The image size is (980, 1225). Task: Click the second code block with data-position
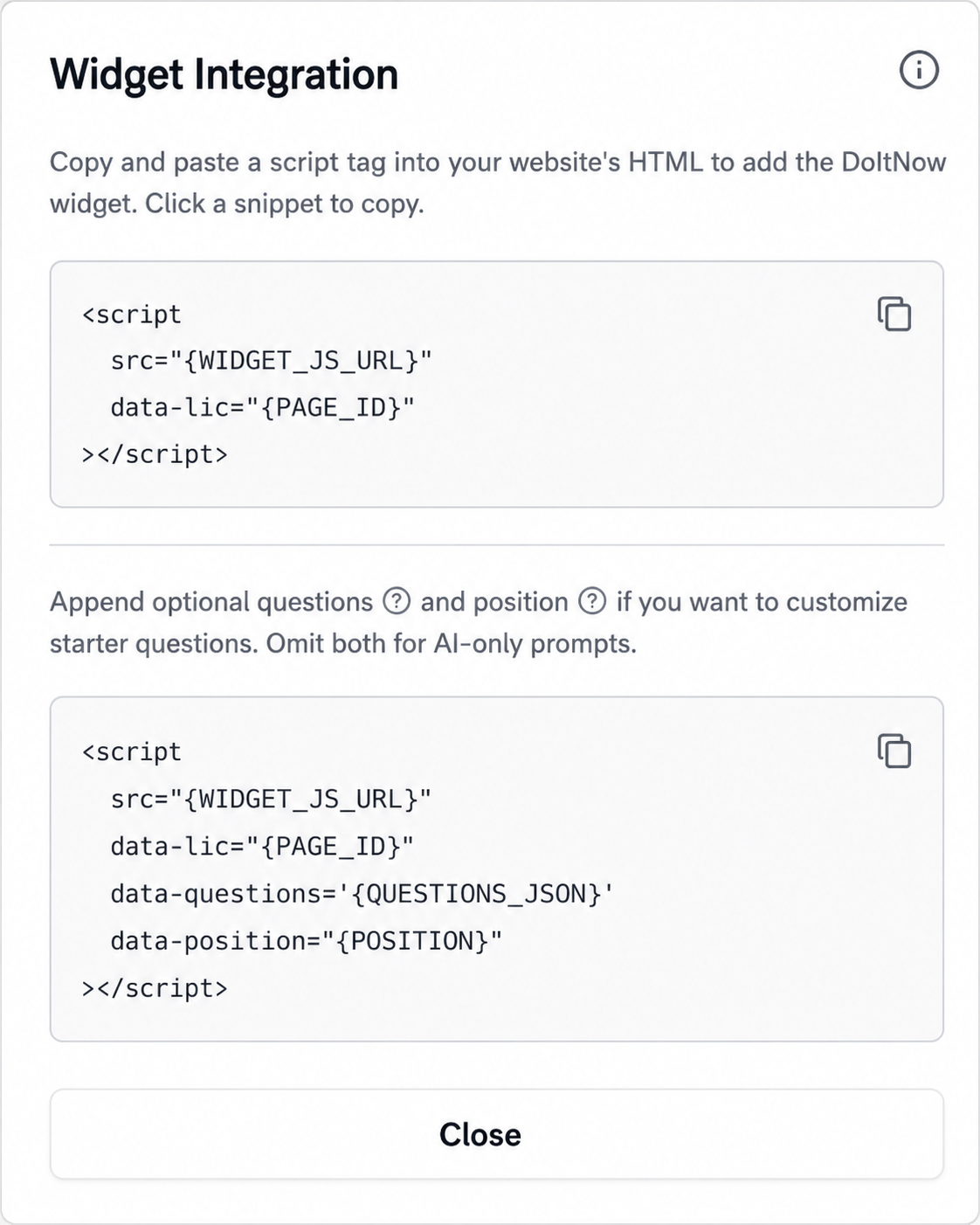(x=497, y=869)
